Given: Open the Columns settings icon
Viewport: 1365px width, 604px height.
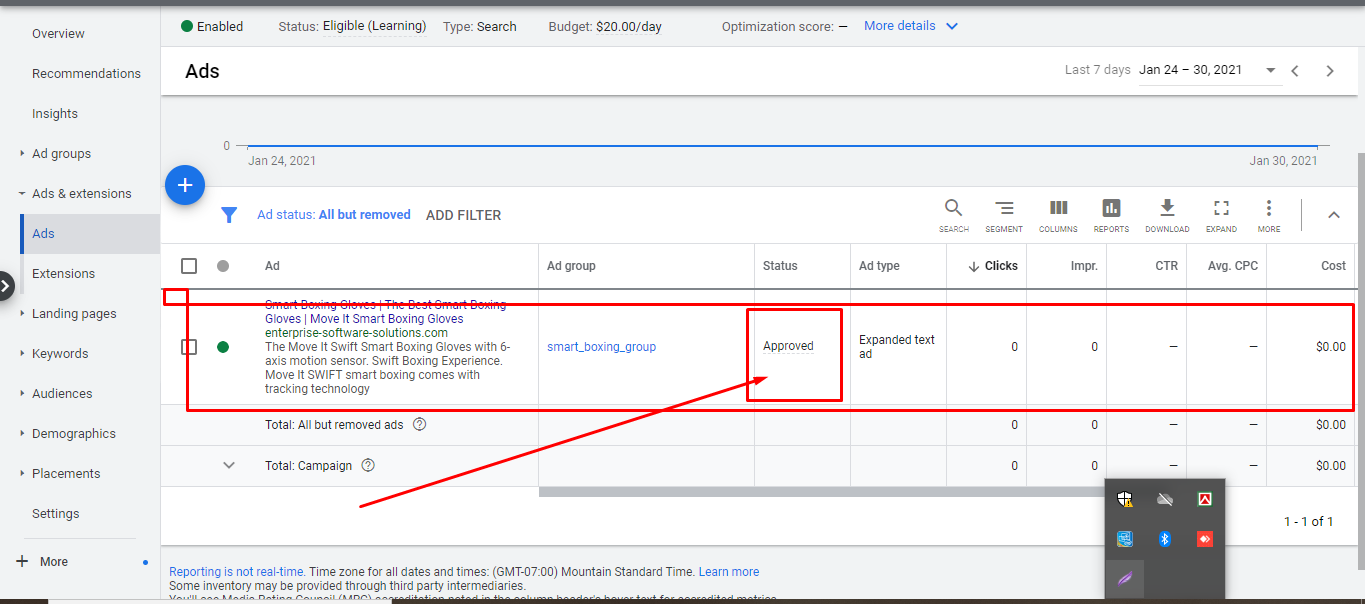Looking at the screenshot, I should (1058, 209).
